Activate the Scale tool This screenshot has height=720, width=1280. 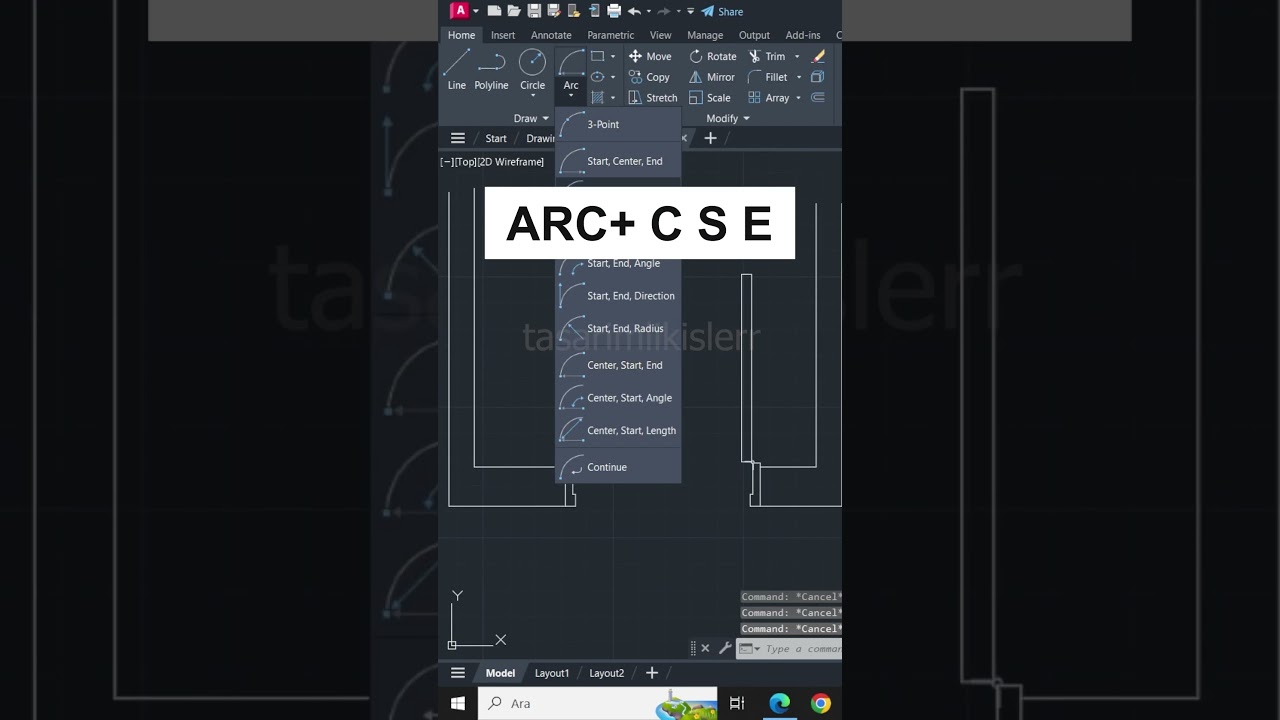[710, 98]
